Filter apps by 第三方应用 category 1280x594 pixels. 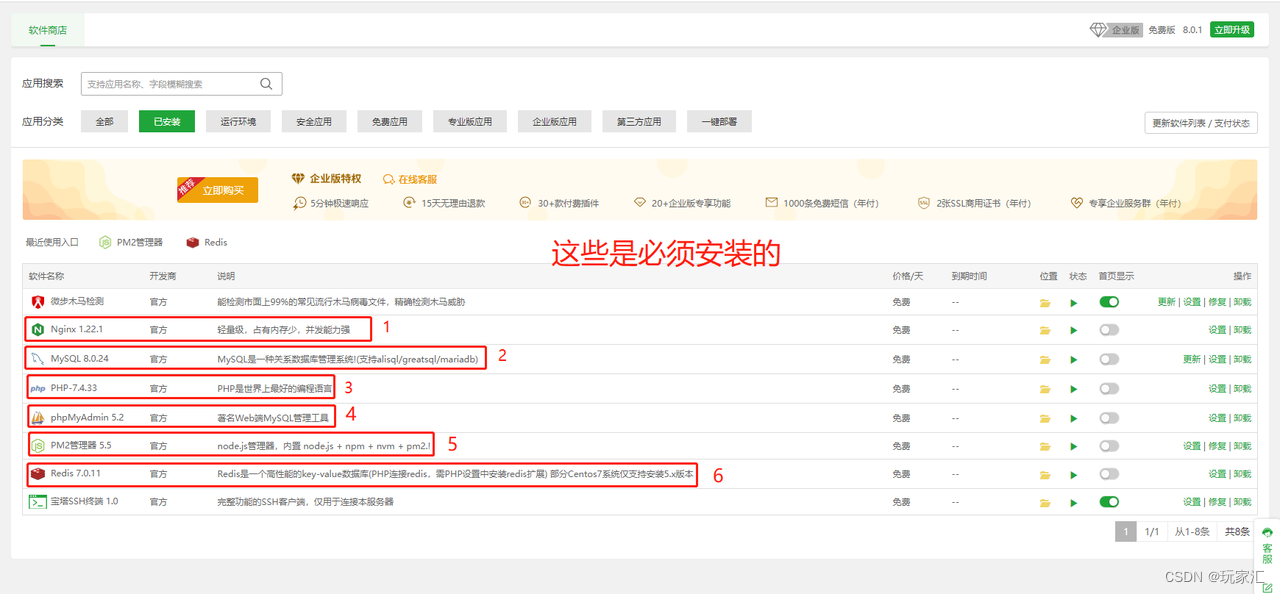tap(639, 122)
